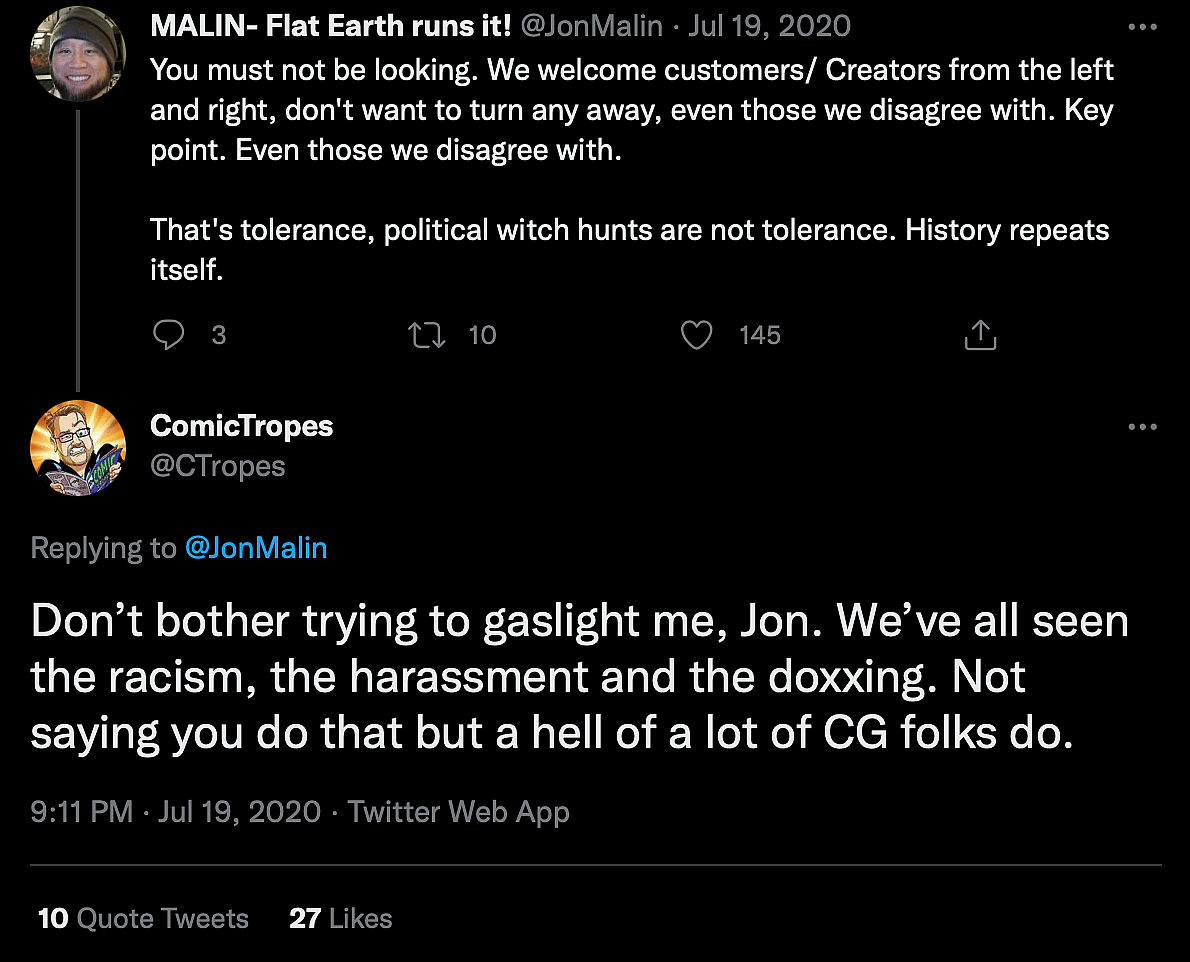1190x962 pixels.
Task: View the 10 Quote Tweets list
Action: pyautogui.click(x=143, y=918)
